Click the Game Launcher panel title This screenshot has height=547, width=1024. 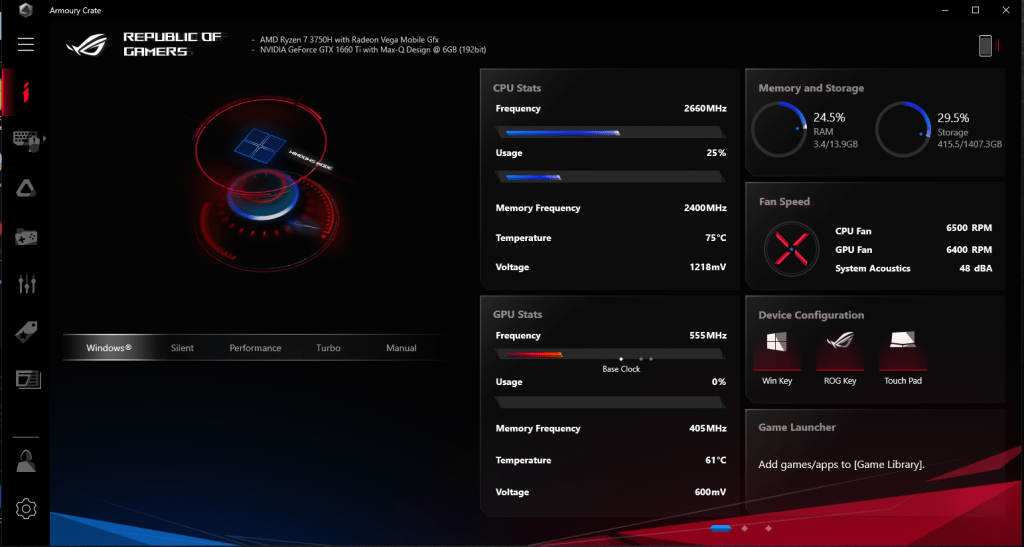point(797,428)
